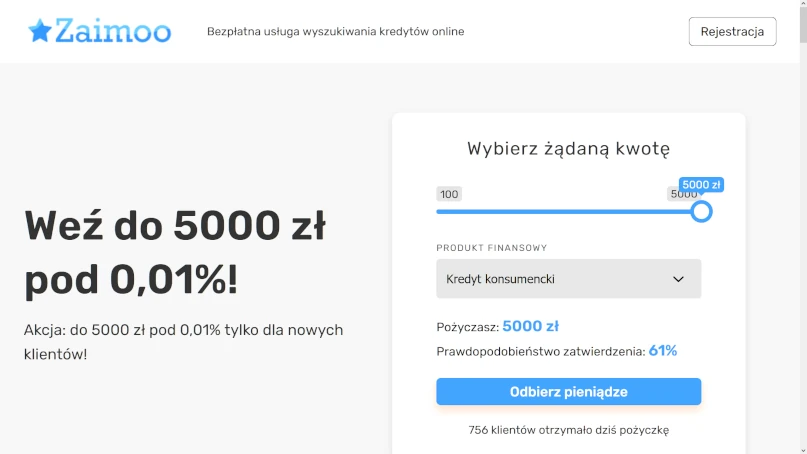Click the '756 klientów otrzymało dziś pożyczkę' note
Viewport: 807px width, 454px height.
tap(568, 430)
